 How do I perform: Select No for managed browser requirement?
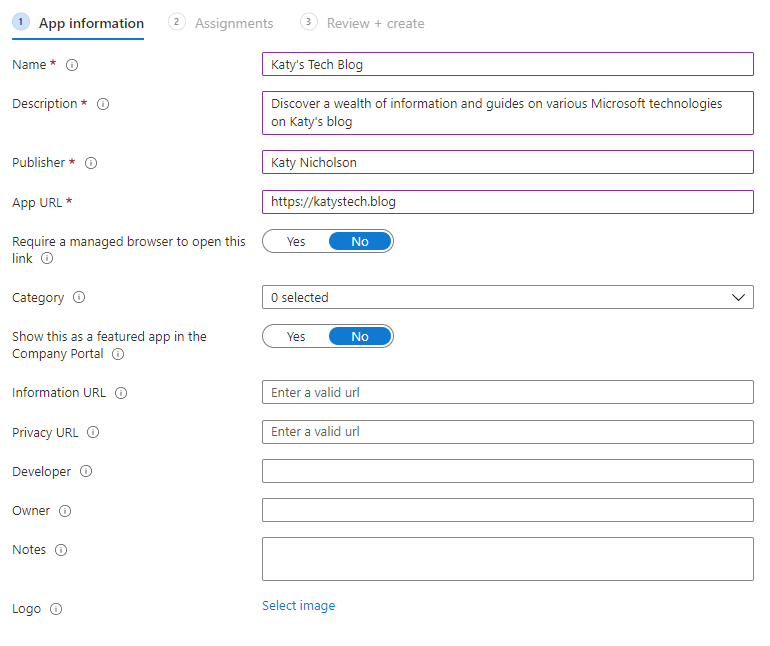(x=359, y=241)
